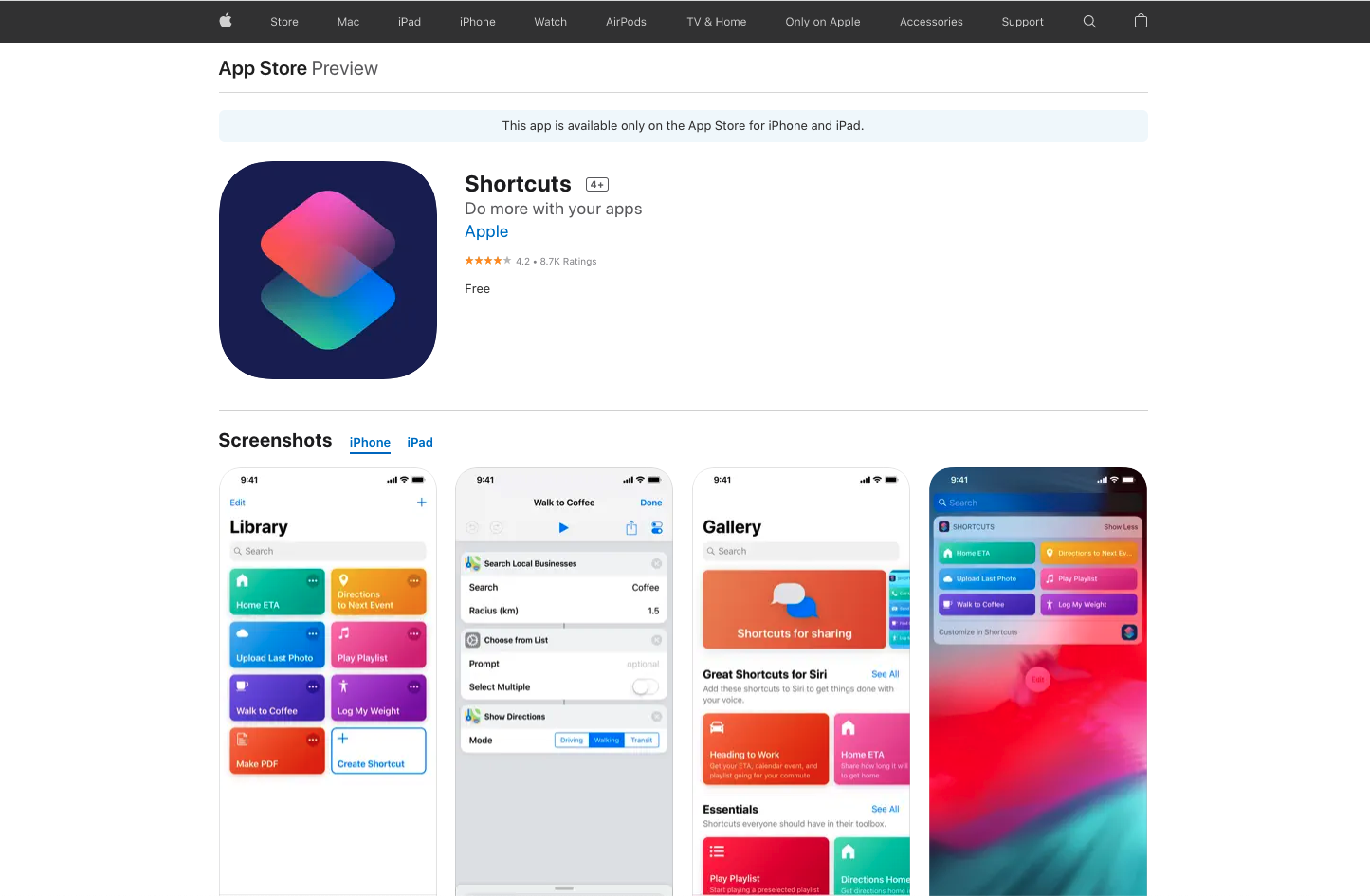Viewport: 1370px width, 896px height.
Task: Click the car icon on Heading to Work card
Action: [x=718, y=727]
